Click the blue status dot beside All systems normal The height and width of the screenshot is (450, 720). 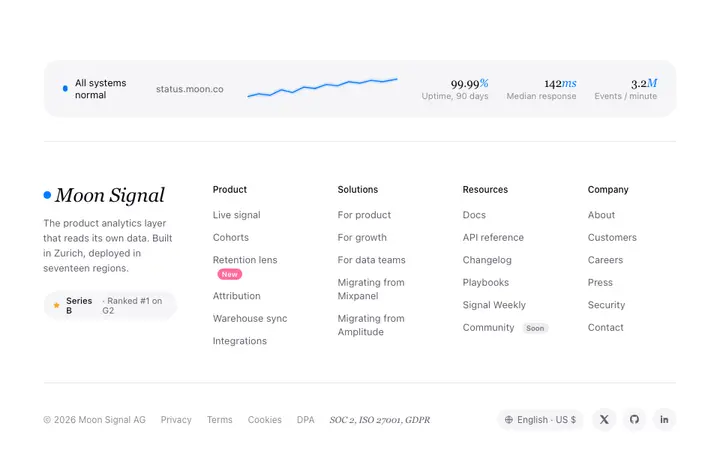(x=65, y=89)
